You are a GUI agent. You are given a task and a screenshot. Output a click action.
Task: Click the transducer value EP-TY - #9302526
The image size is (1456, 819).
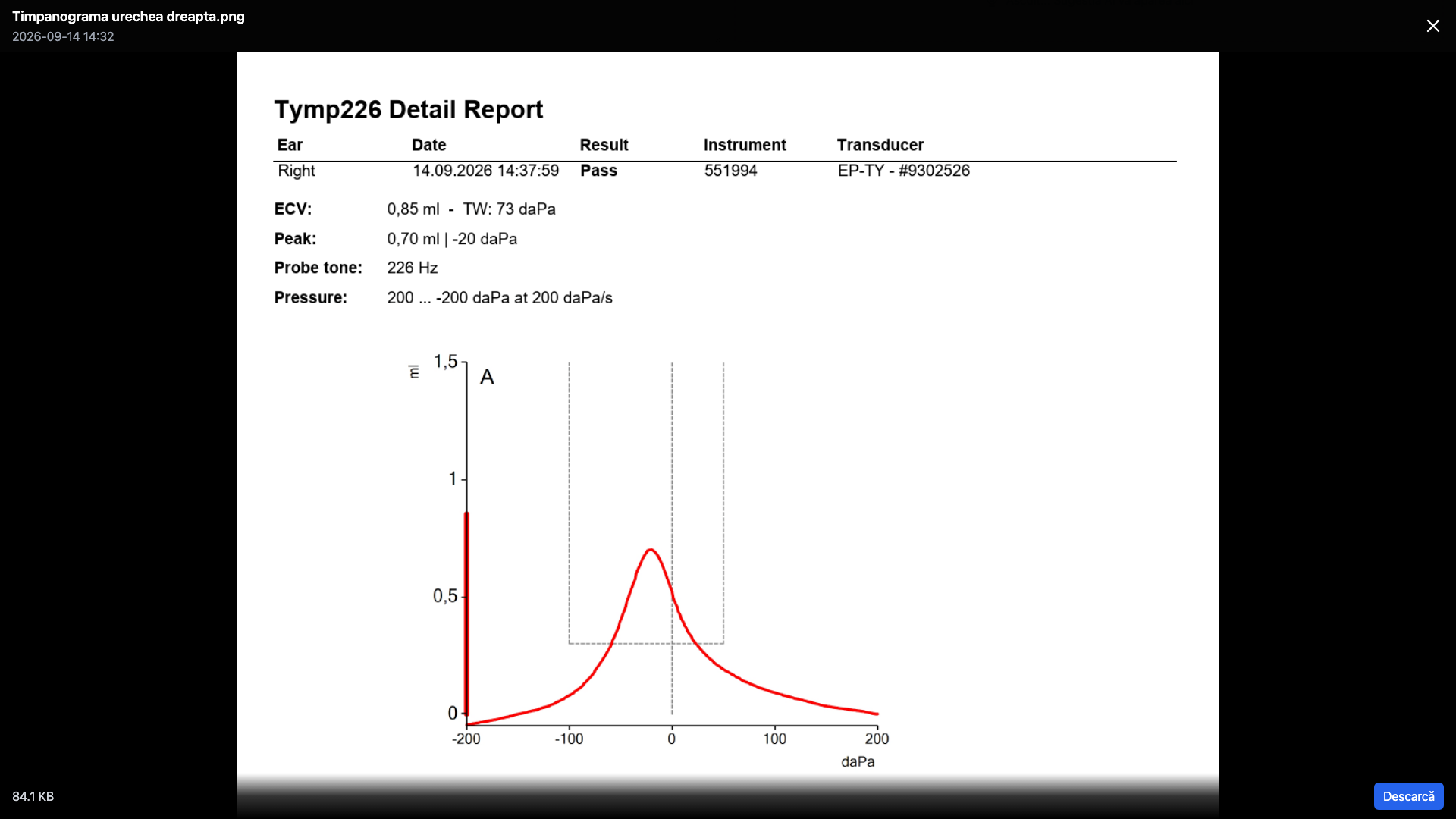click(x=903, y=171)
